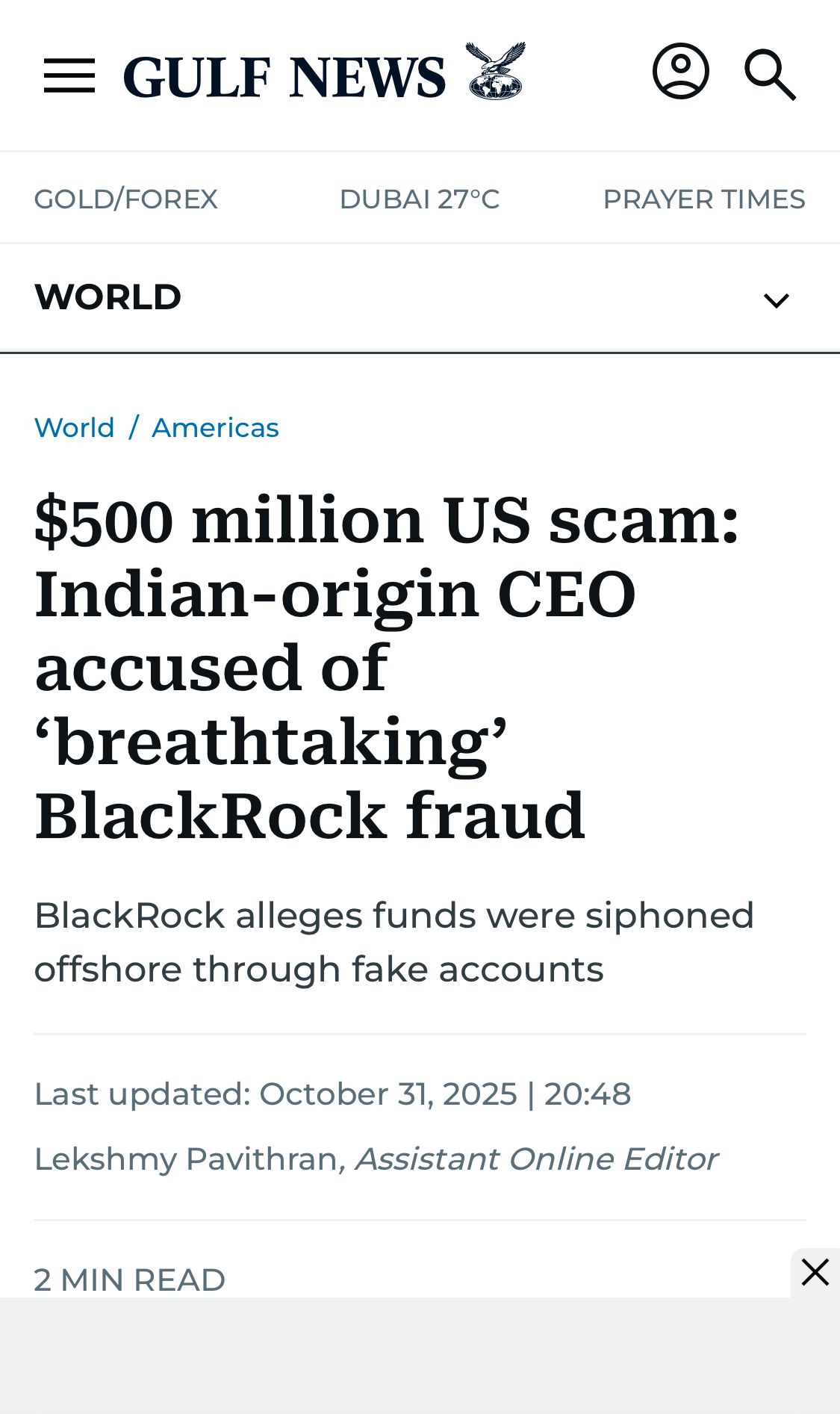Image resolution: width=840 pixels, height=1414 pixels.
Task: Click the Gulf News eagle globe emblem
Action: [496, 72]
